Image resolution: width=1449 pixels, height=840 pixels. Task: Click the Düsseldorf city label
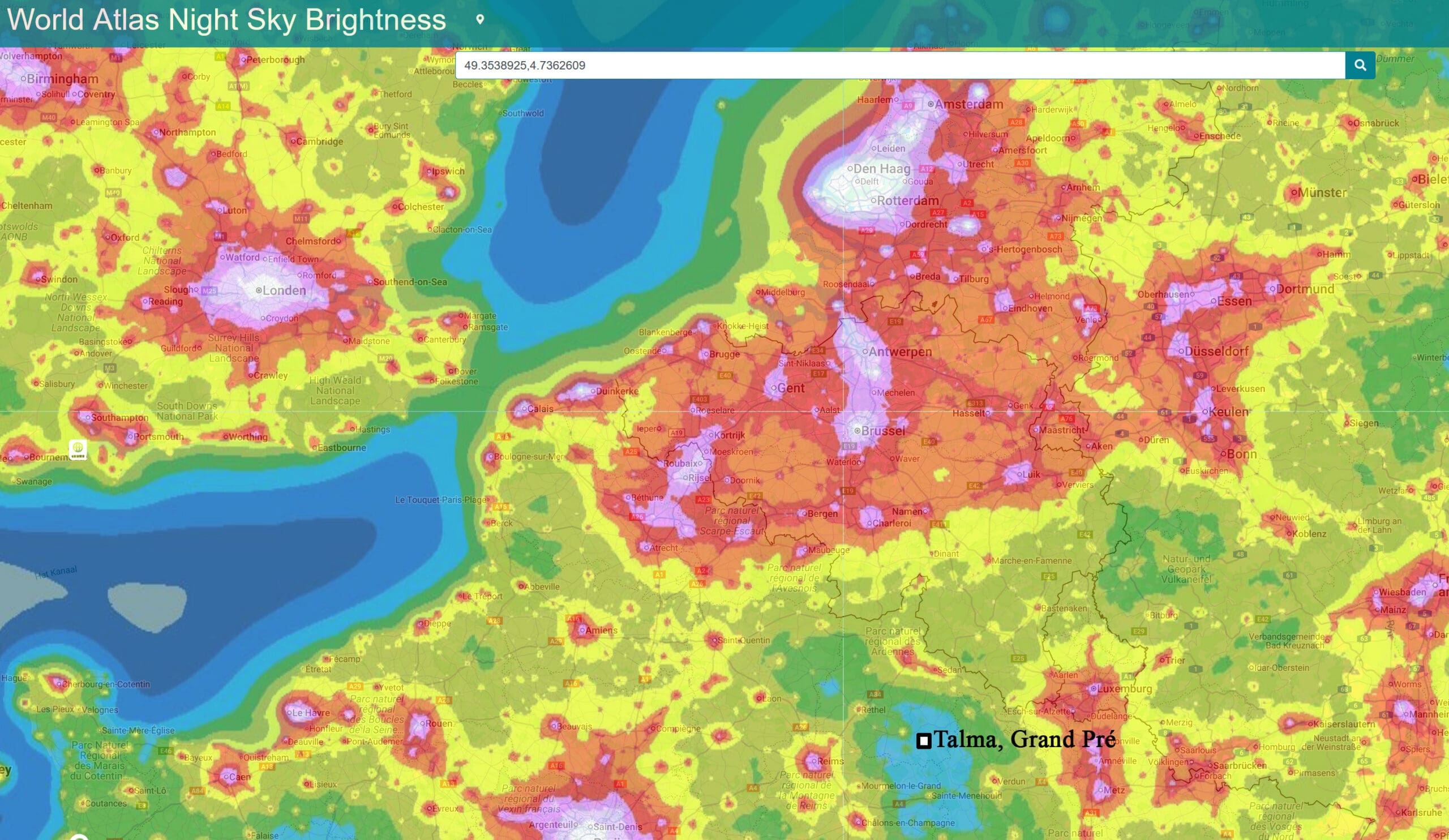coord(1216,351)
